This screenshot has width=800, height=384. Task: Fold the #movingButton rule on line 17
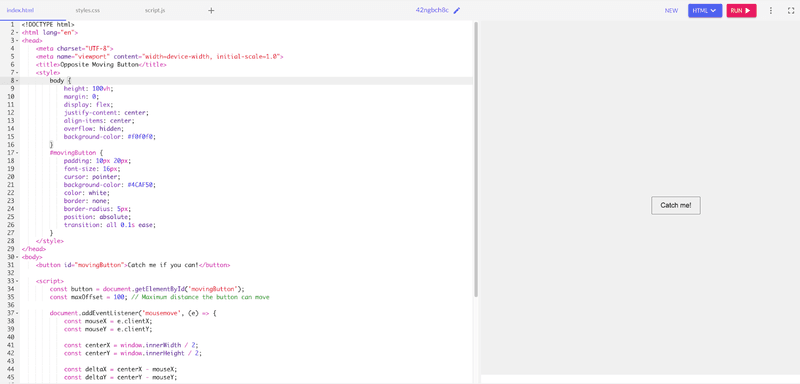[17, 152]
